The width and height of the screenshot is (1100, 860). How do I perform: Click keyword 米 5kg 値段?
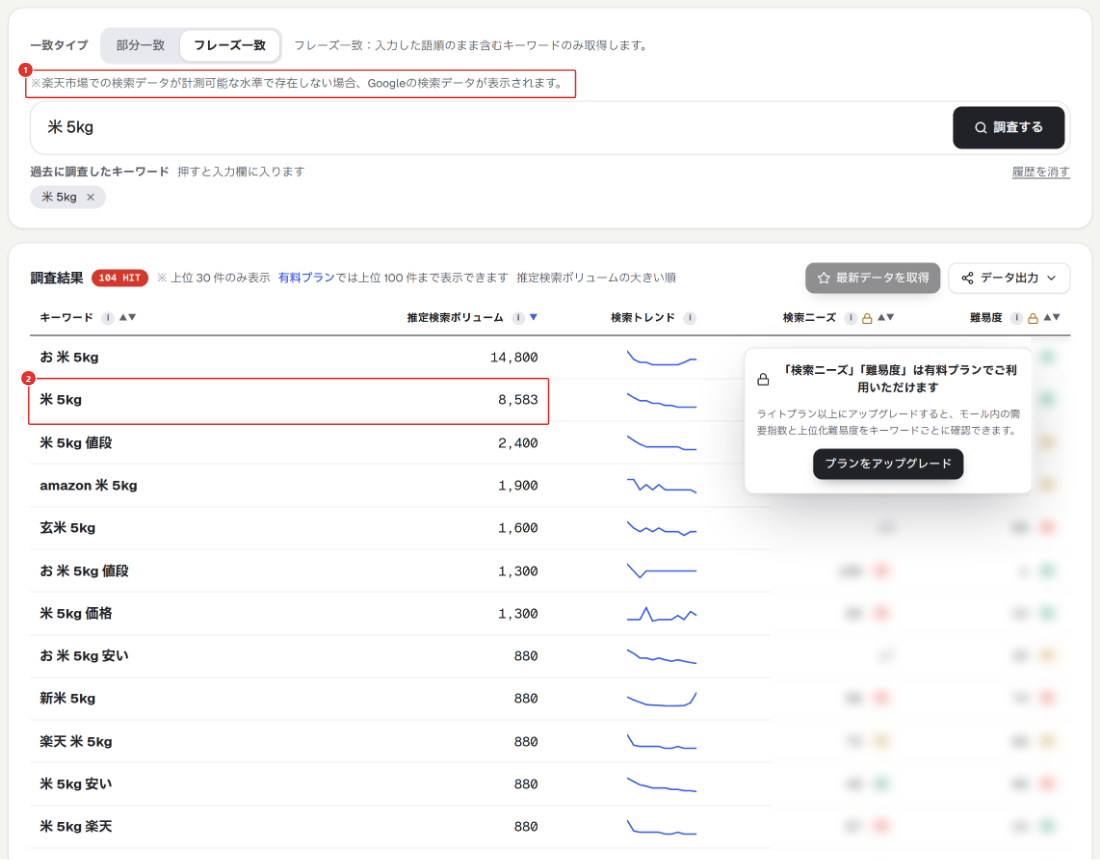[76, 443]
